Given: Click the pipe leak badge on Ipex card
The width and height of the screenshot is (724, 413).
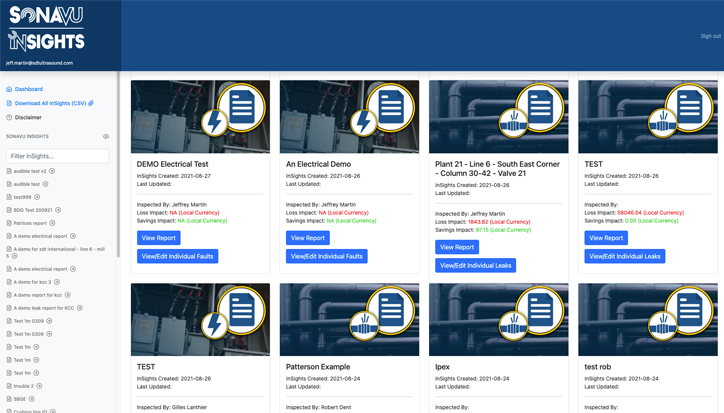Looking at the screenshot, I should click(513, 326).
